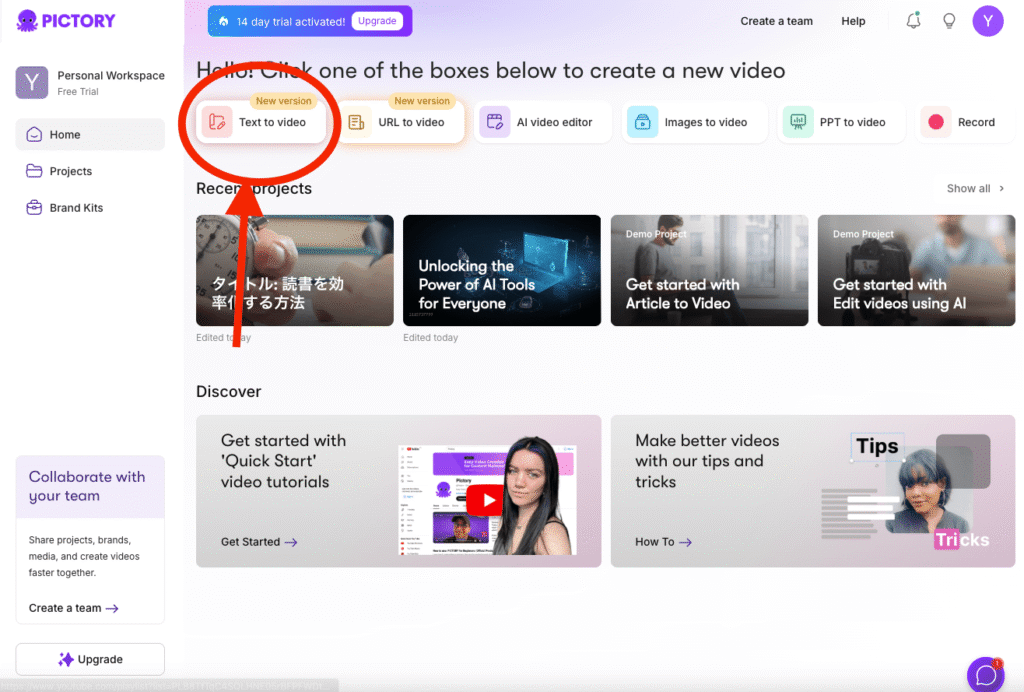Click Edited today under AI Tools project
Screen dimensions: 1024x692
(x=430, y=338)
